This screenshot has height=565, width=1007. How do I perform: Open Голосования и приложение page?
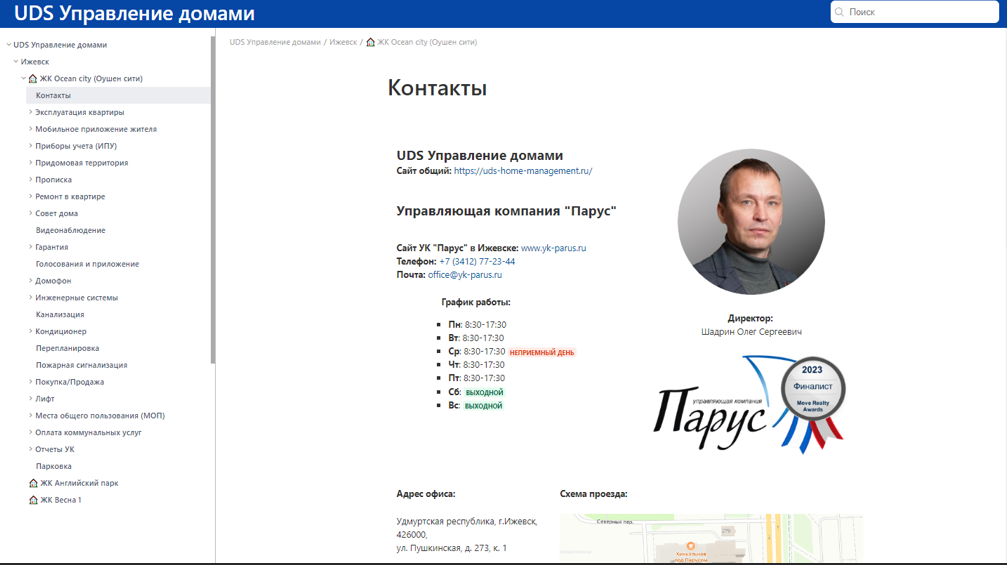click(x=87, y=264)
